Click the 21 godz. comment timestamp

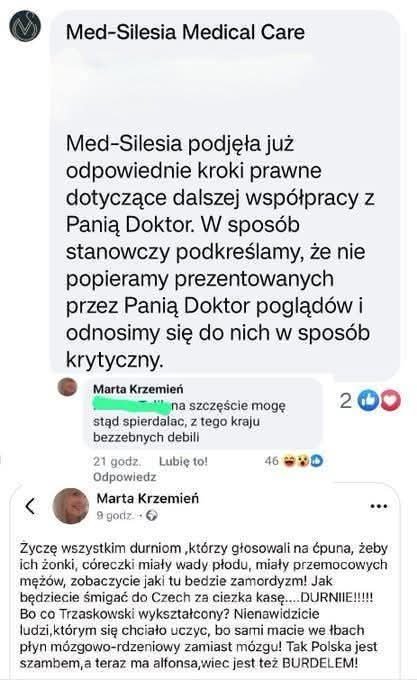point(117,461)
